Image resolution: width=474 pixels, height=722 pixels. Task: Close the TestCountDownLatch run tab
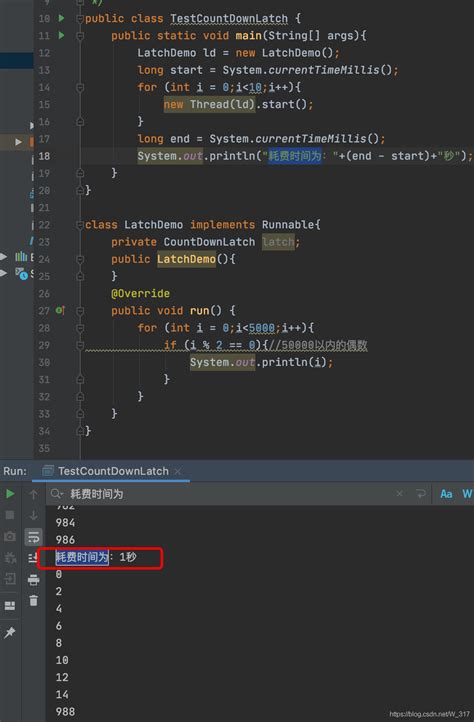[x=178, y=472]
